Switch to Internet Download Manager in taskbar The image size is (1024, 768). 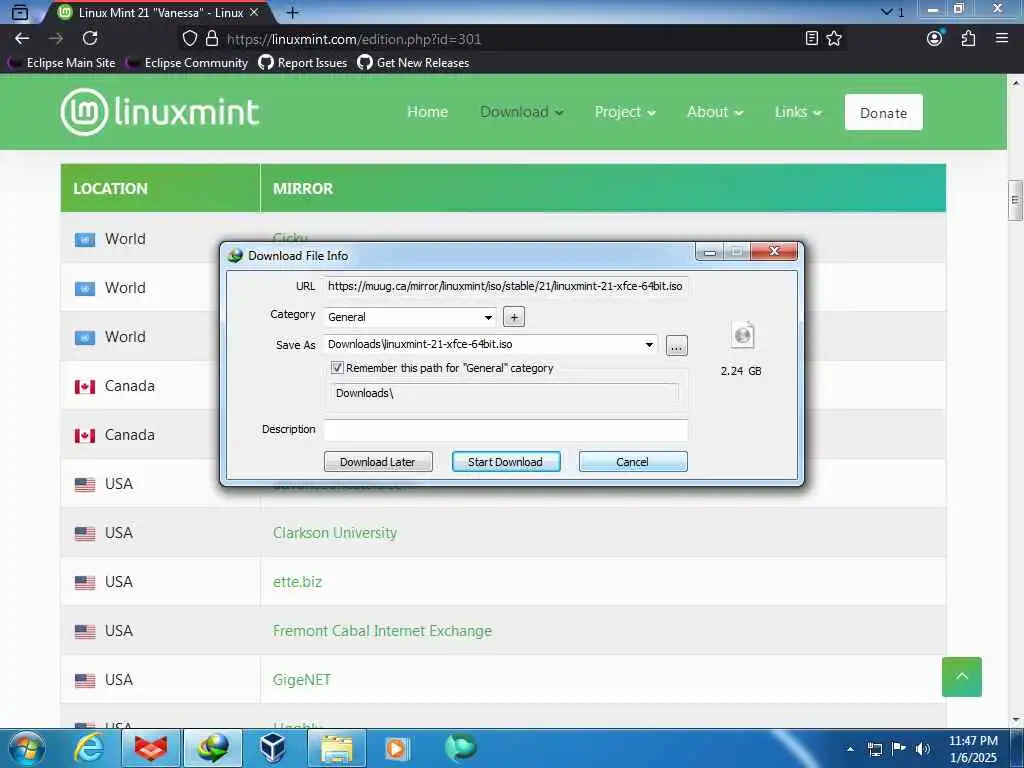214,748
